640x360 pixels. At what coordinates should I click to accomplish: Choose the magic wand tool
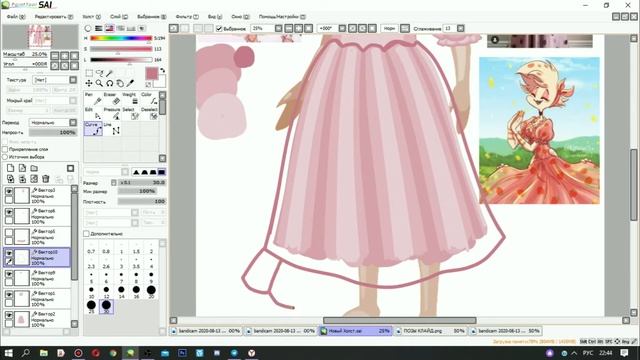pos(109,73)
